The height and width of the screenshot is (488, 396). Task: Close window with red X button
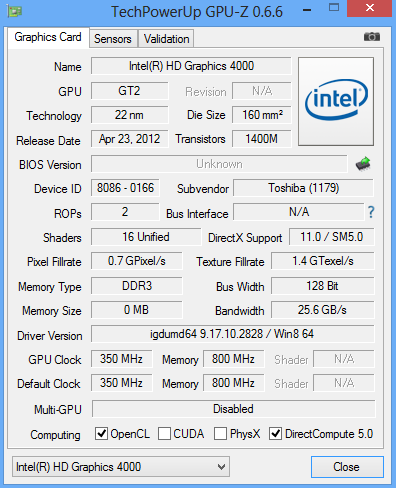coord(370,8)
